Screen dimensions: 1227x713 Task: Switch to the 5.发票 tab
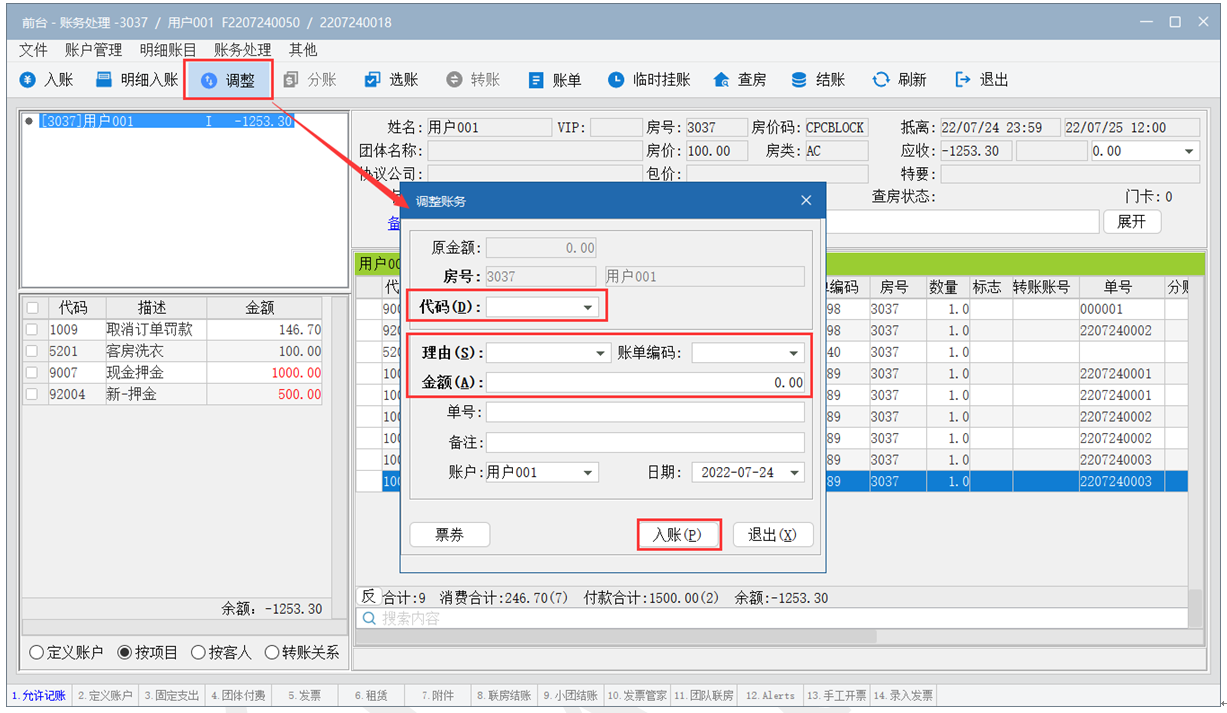coord(304,695)
